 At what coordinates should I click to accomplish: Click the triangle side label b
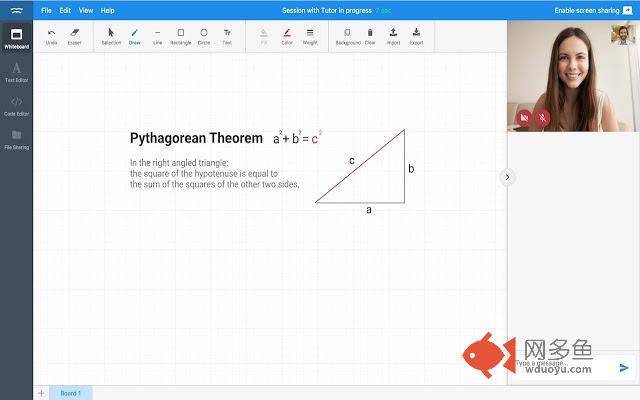coord(411,168)
